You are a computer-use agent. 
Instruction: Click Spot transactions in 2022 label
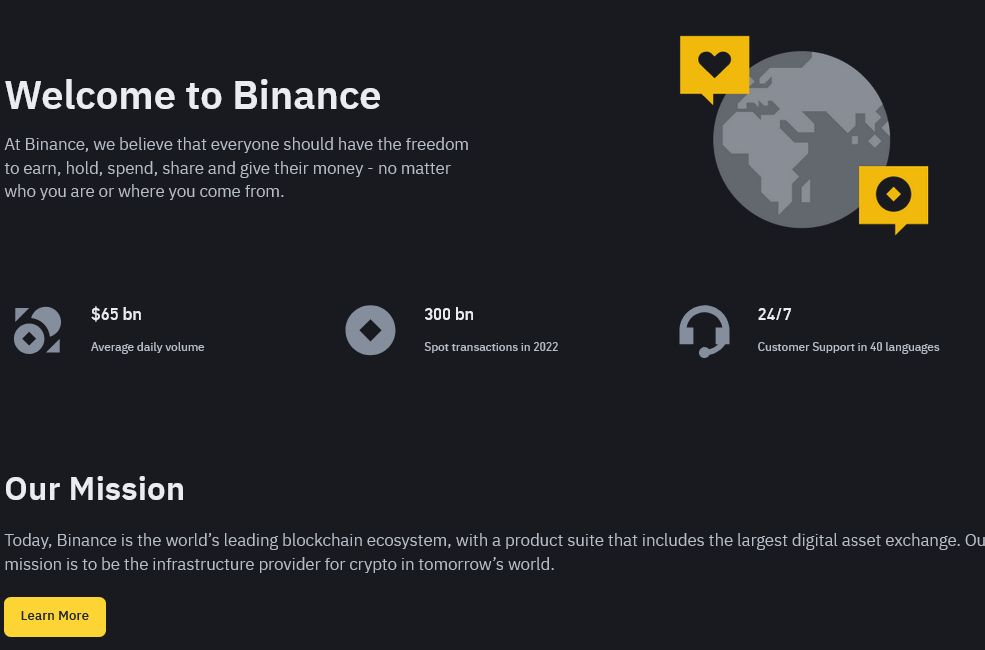[491, 347]
